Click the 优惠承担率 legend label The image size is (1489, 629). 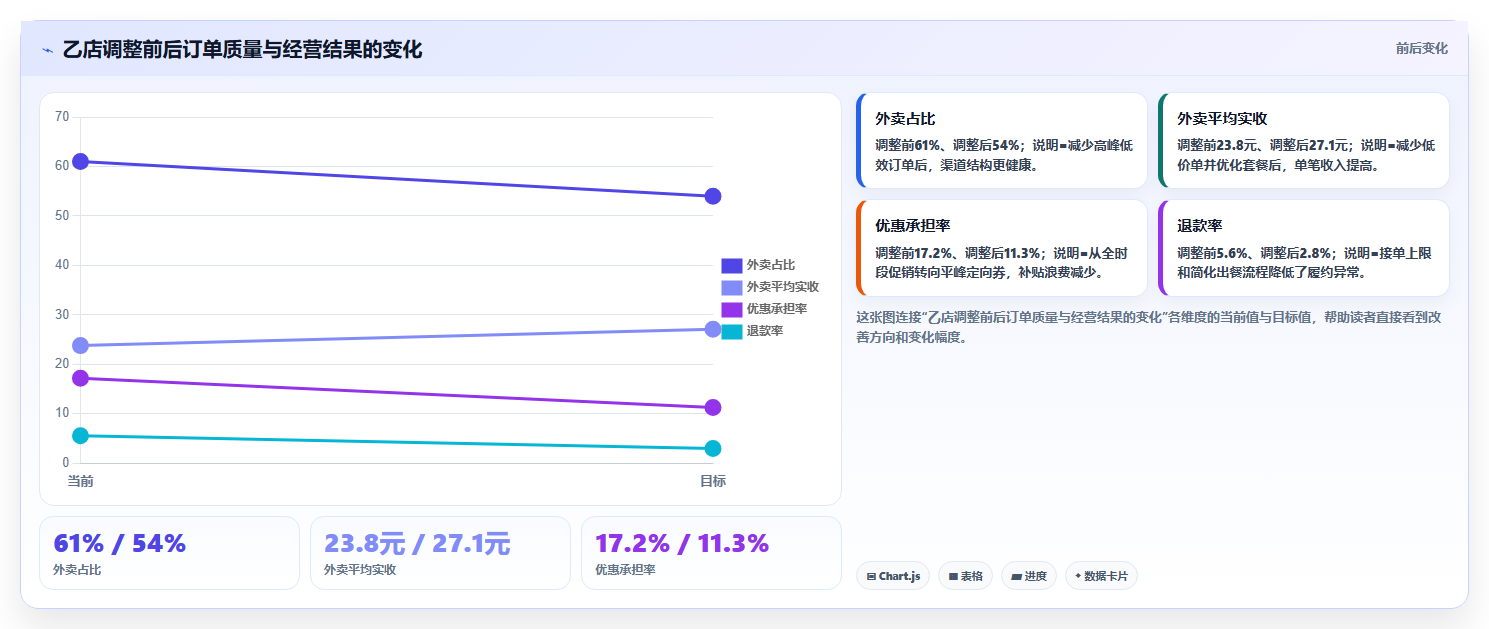pos(777,309)
